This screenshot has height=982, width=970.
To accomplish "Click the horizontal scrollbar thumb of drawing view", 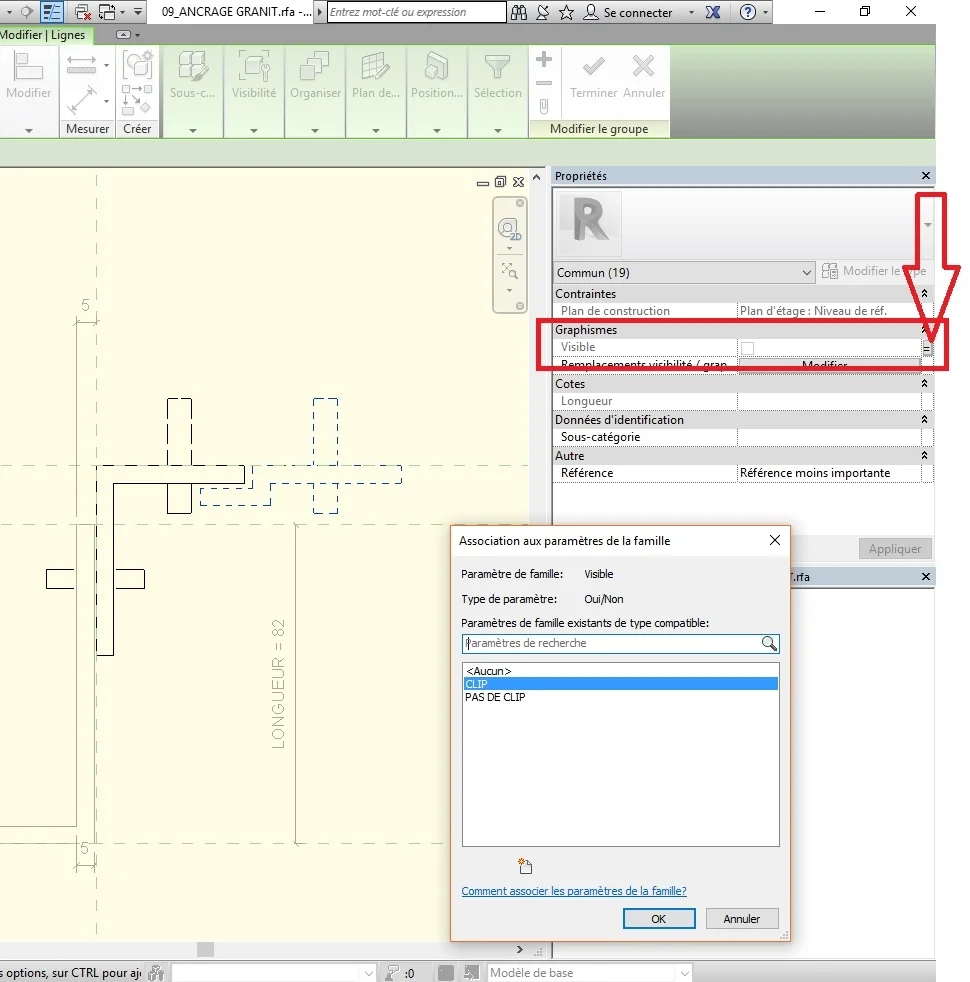I will tap(205, 949).
